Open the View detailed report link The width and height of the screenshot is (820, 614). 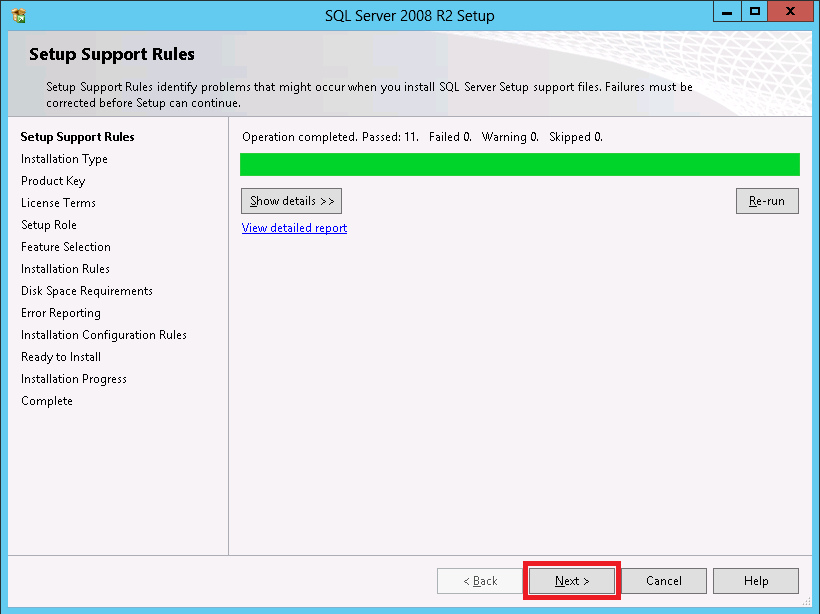(x=294, y=228)
